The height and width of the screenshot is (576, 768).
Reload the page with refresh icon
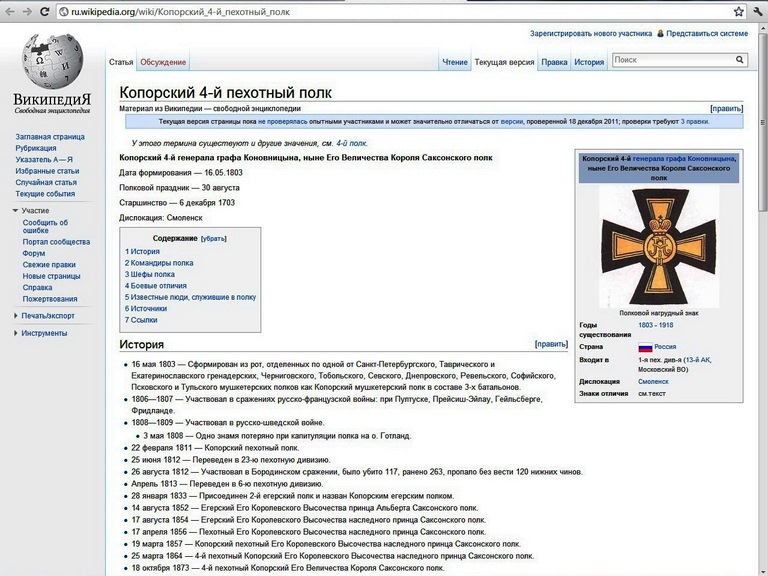[x=45, y=11]
